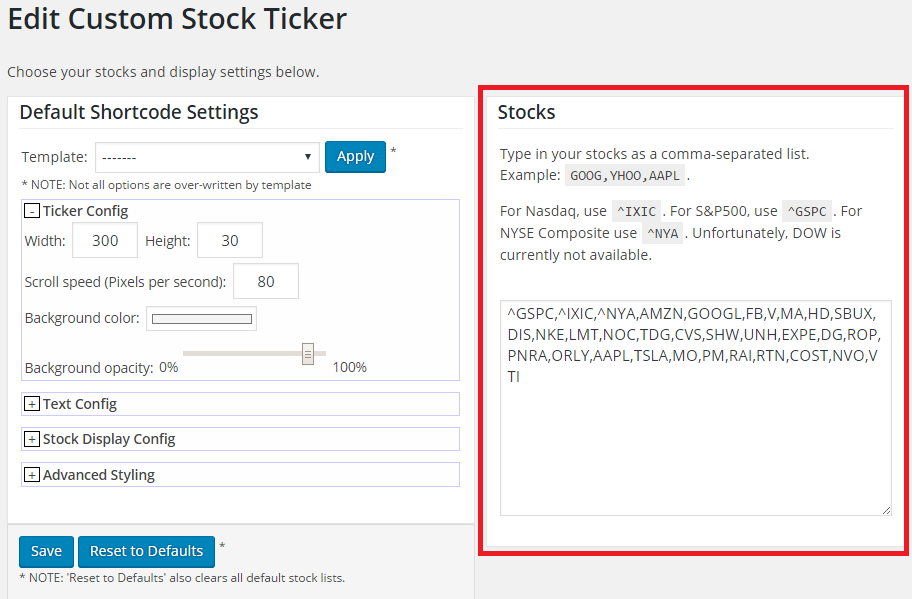Open the Template dropdown

pos(207,157)
